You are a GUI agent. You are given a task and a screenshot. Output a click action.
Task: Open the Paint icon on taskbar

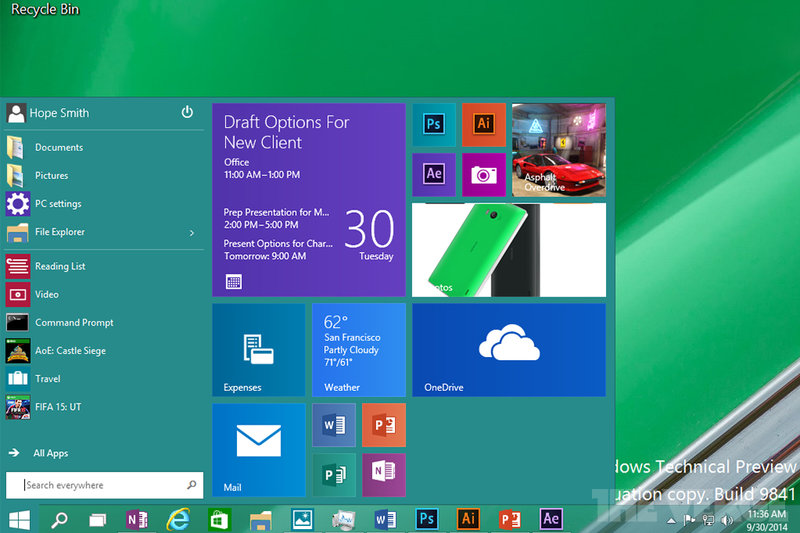[344, 520]
